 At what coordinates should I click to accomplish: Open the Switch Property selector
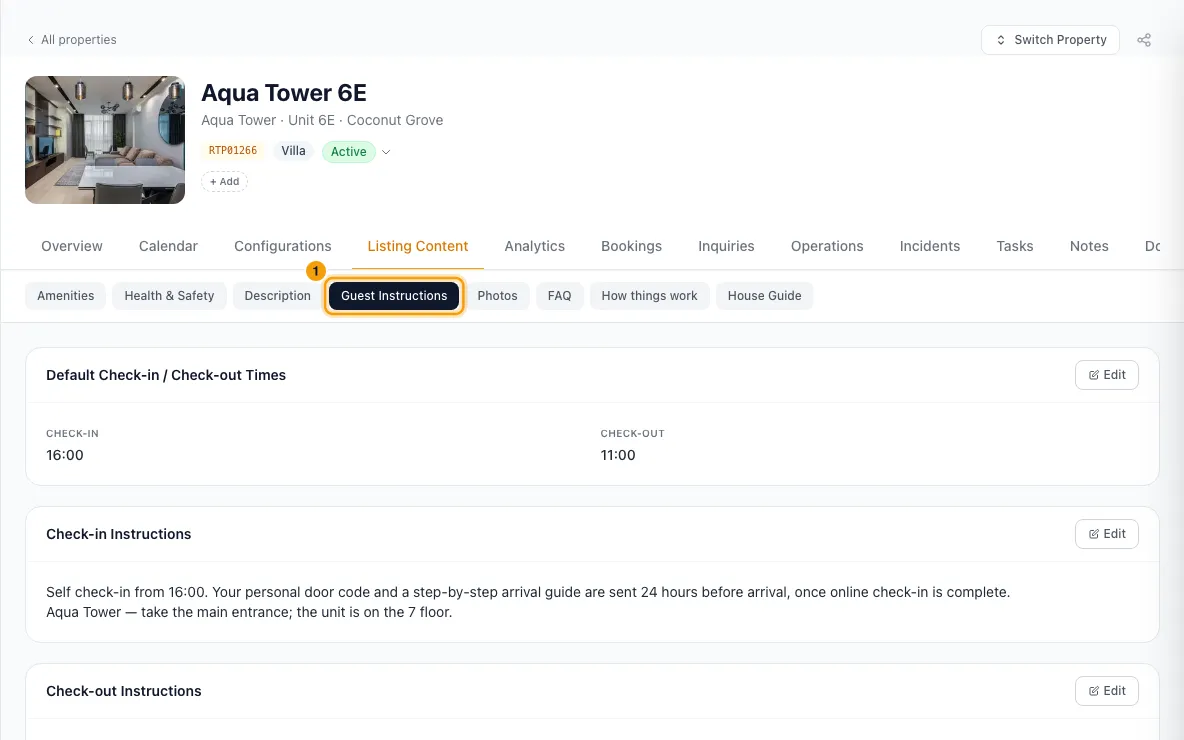click(1050, 40)
